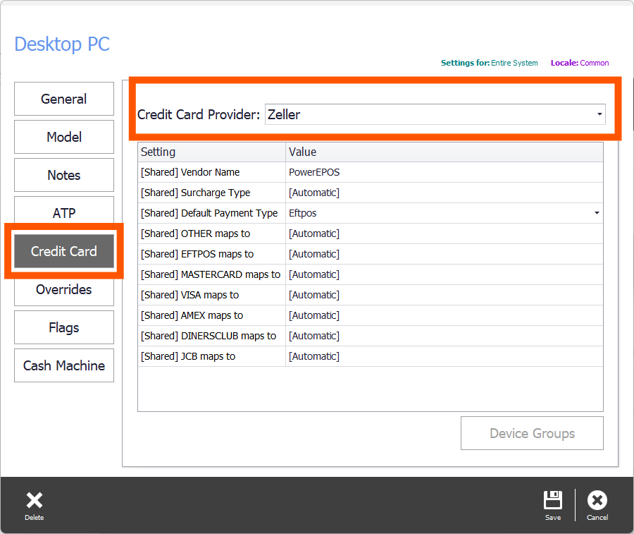Click the [Shared] EFTPOS maps to label
The height and width of the screenshot is (534, 634).
pos(197,254)
